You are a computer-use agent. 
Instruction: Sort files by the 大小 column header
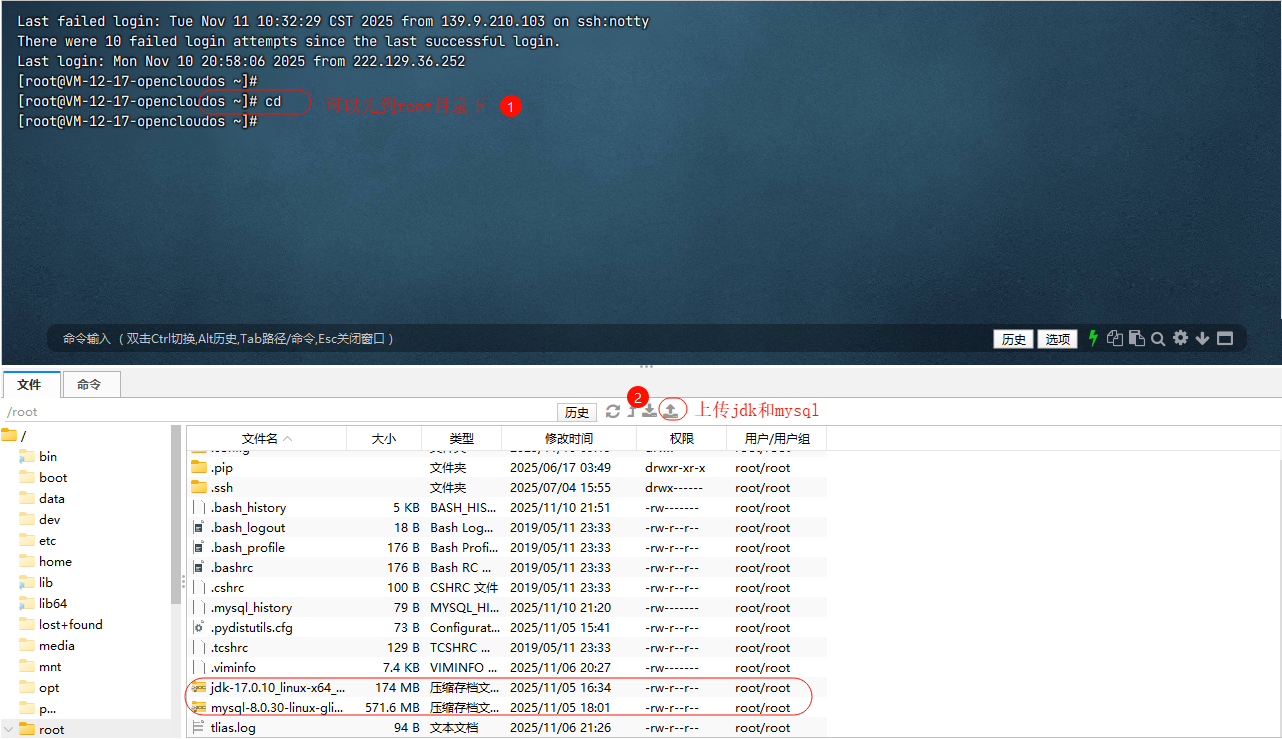tap(384, 438)
